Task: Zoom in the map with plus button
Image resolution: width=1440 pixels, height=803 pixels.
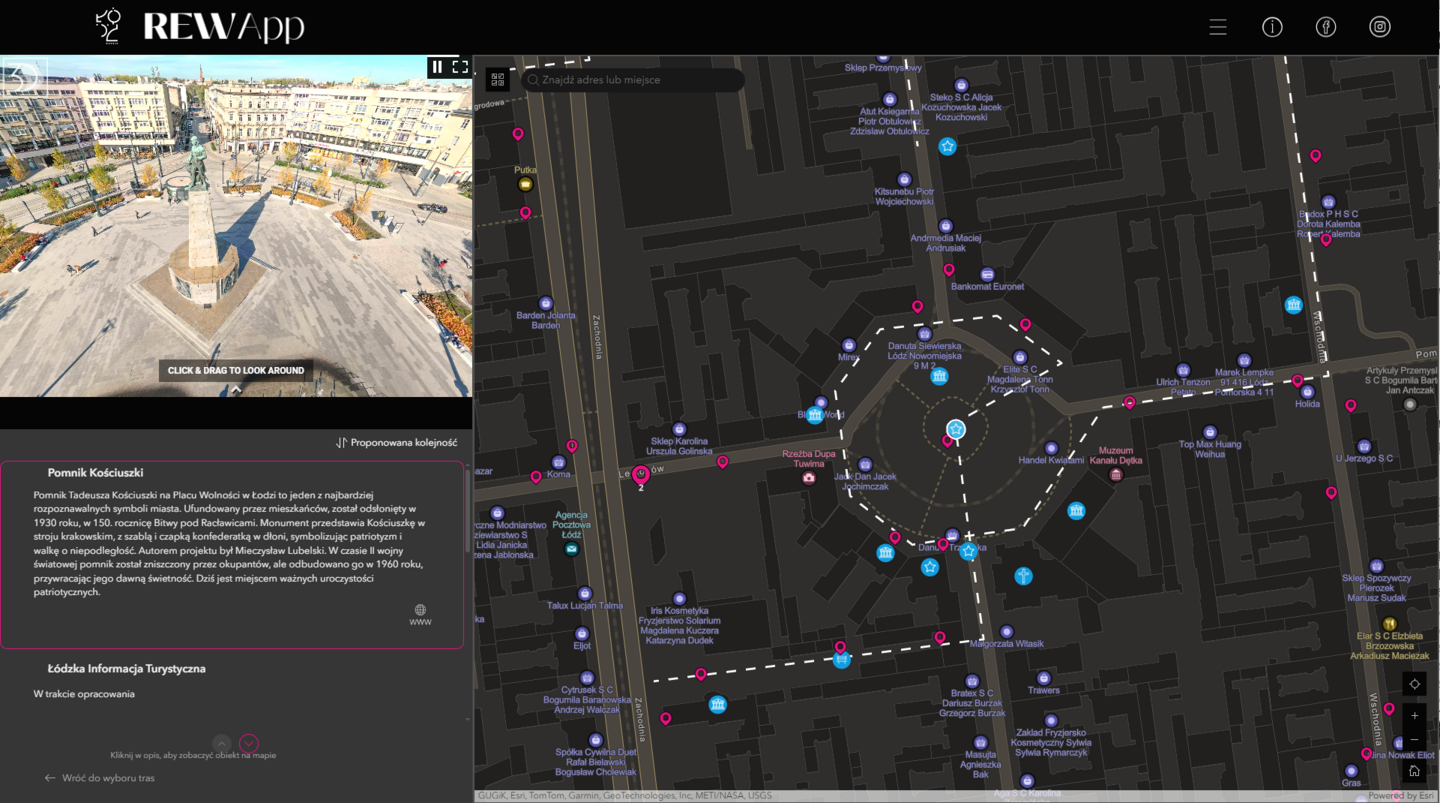Action: click(1414, 716)
